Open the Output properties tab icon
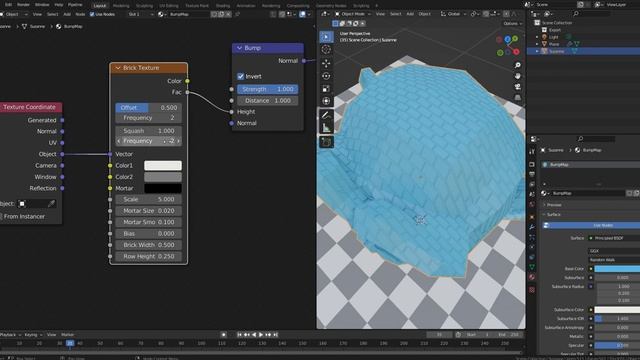Viewport: 640px width, 360px height. coord(532,175)
